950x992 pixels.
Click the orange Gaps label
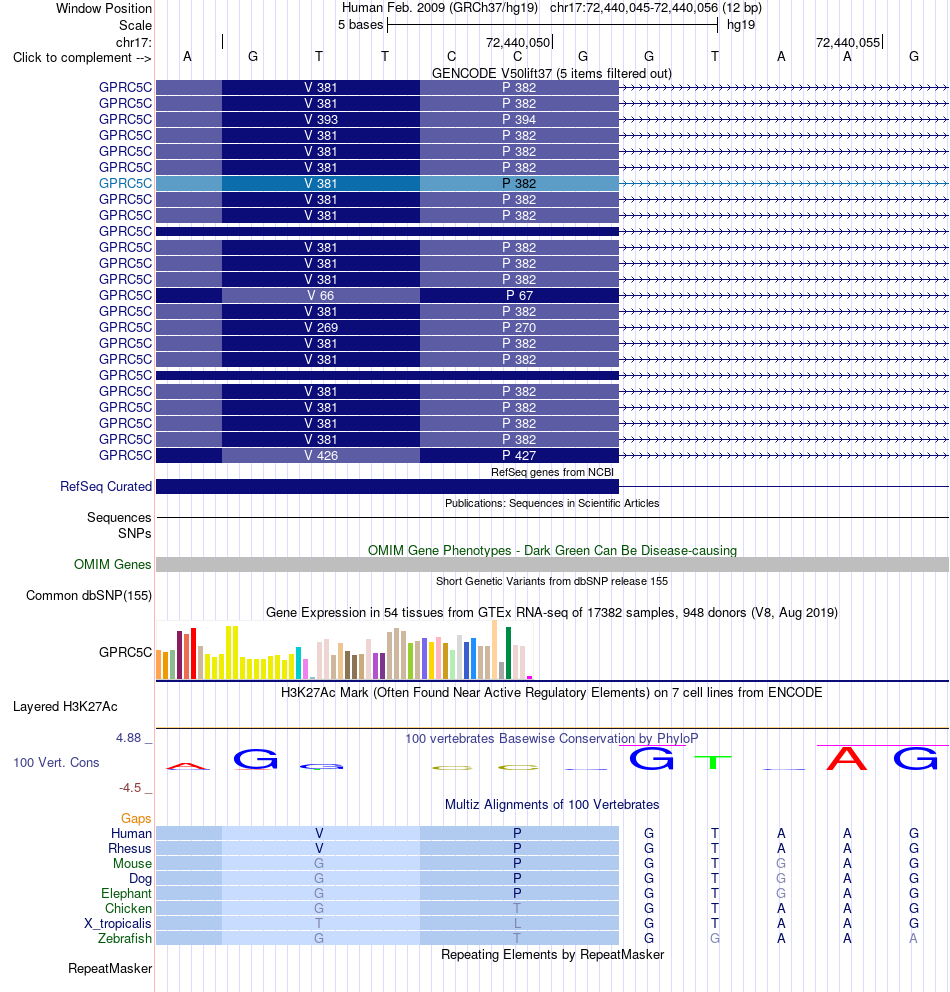click(136, 818)
